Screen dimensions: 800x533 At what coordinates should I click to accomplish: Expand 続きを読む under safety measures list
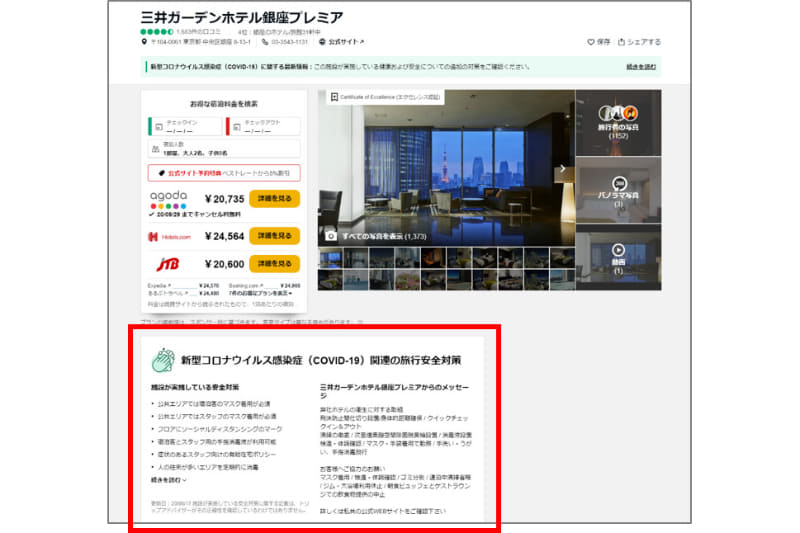(x=169, y=480)
